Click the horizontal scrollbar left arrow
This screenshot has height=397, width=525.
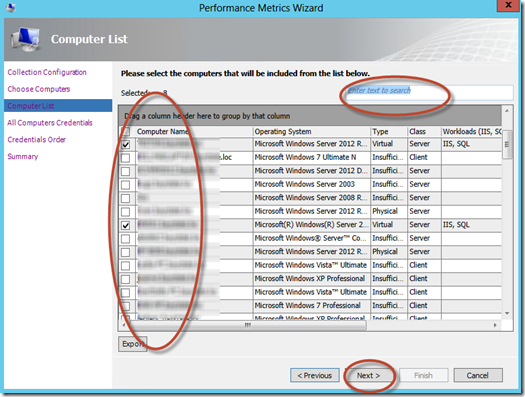click(x=124, y=325)
